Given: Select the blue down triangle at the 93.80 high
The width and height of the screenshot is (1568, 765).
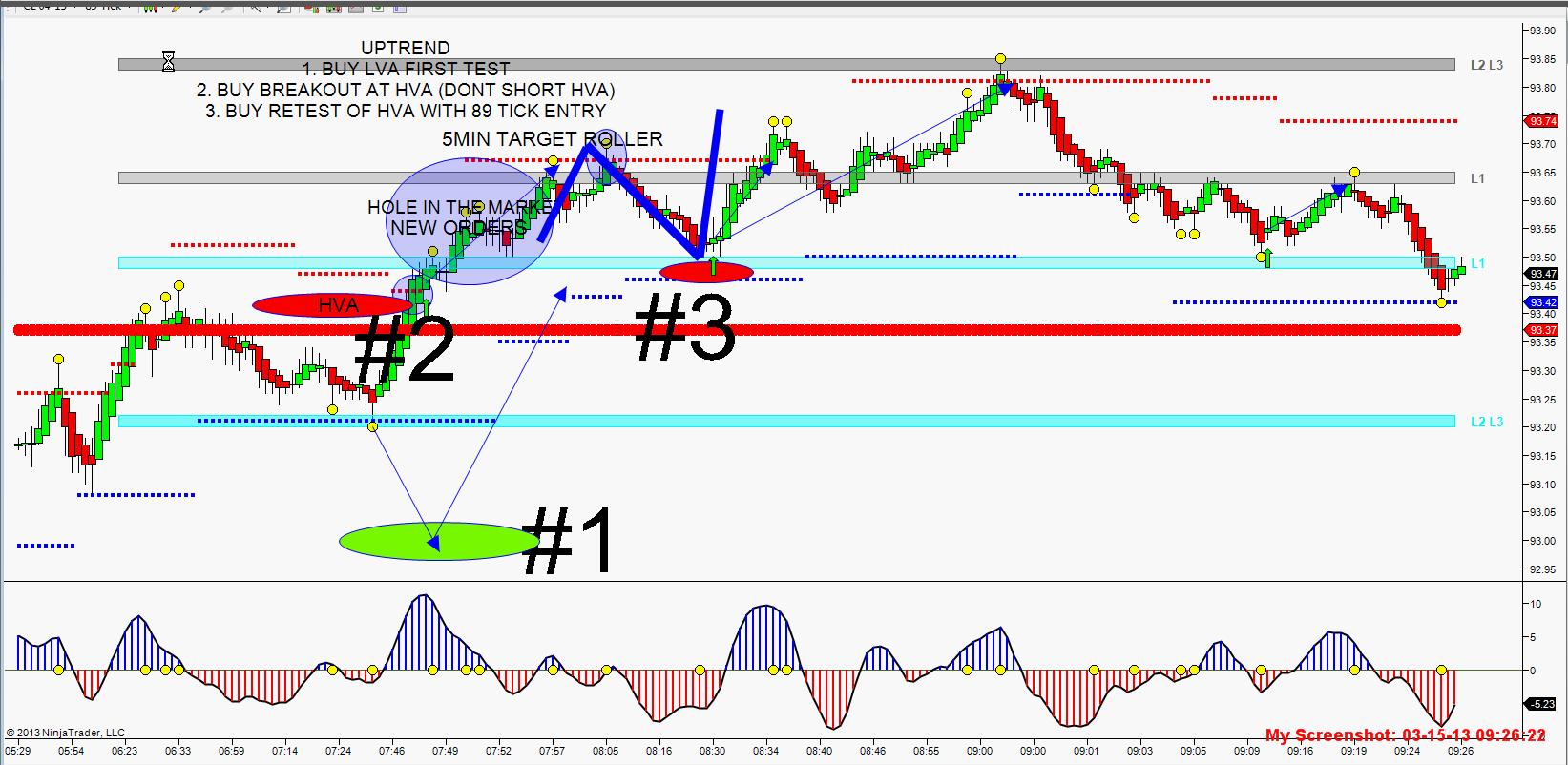Looking at the screenshot, I should (x=1004, y=89).
